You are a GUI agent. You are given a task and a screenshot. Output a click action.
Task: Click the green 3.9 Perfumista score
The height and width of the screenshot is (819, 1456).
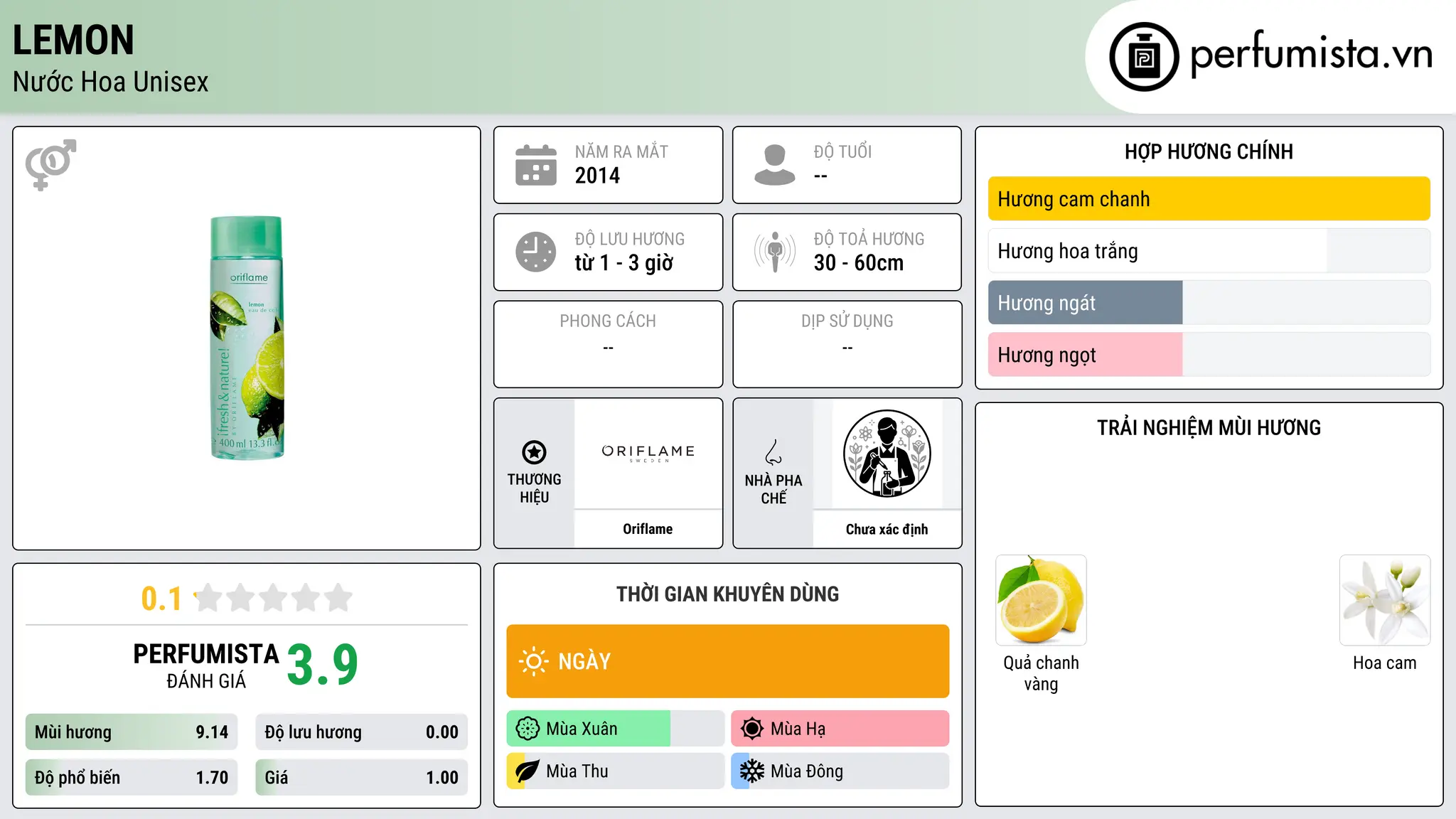pos(322,665)
